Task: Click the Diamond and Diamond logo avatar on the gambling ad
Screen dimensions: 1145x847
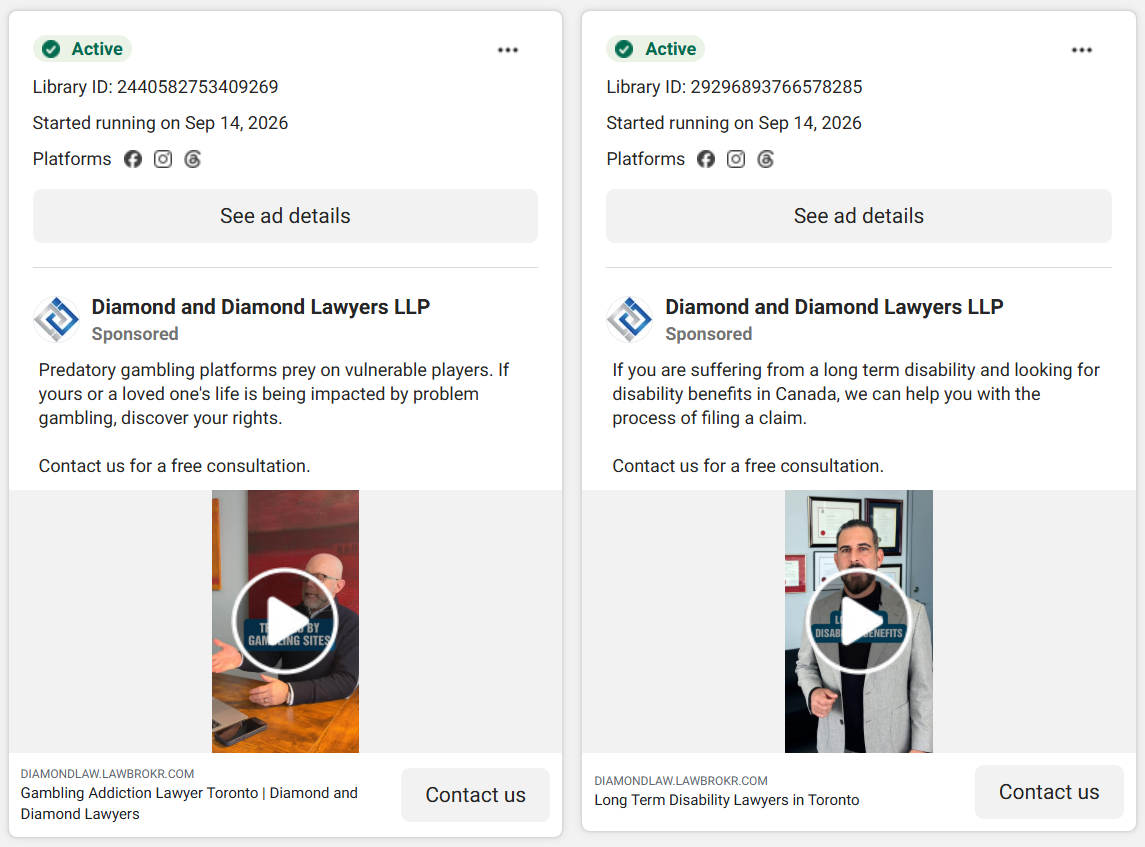Action: click(x=56, y=319)
